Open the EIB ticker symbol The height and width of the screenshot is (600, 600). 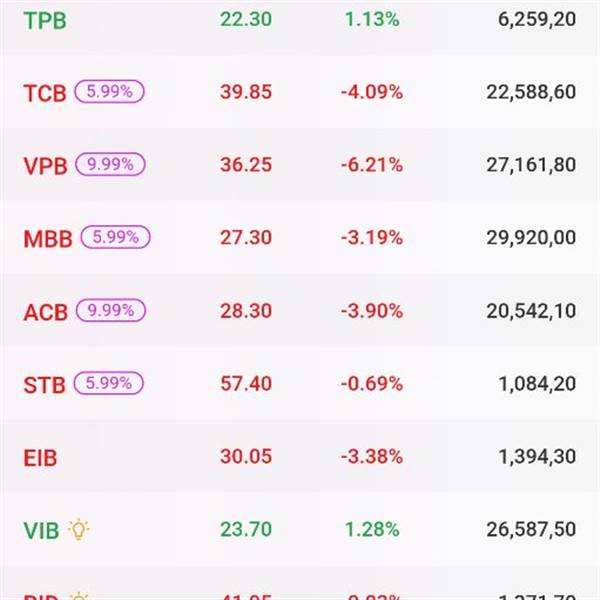pos(40,458)
